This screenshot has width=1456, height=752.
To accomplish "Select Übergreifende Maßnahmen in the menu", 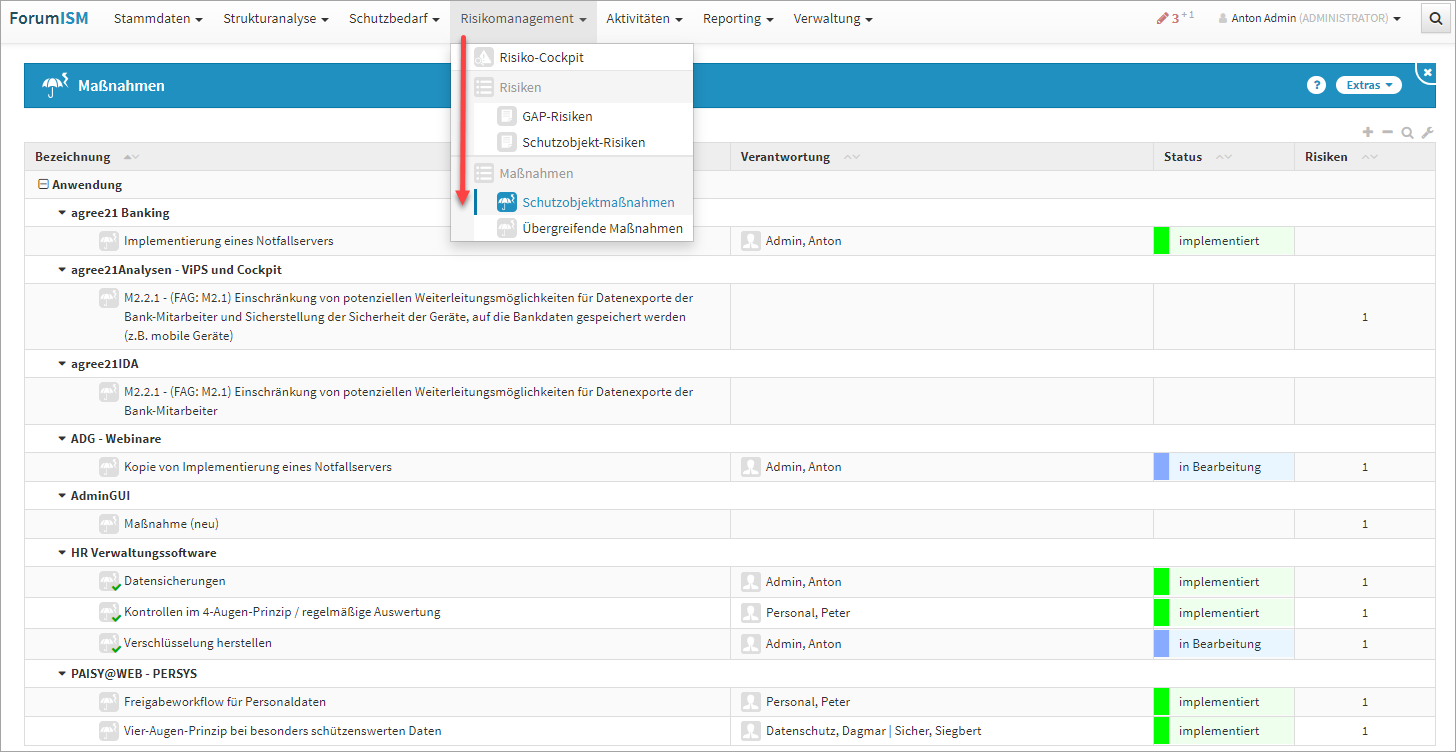I will point(601,228).
